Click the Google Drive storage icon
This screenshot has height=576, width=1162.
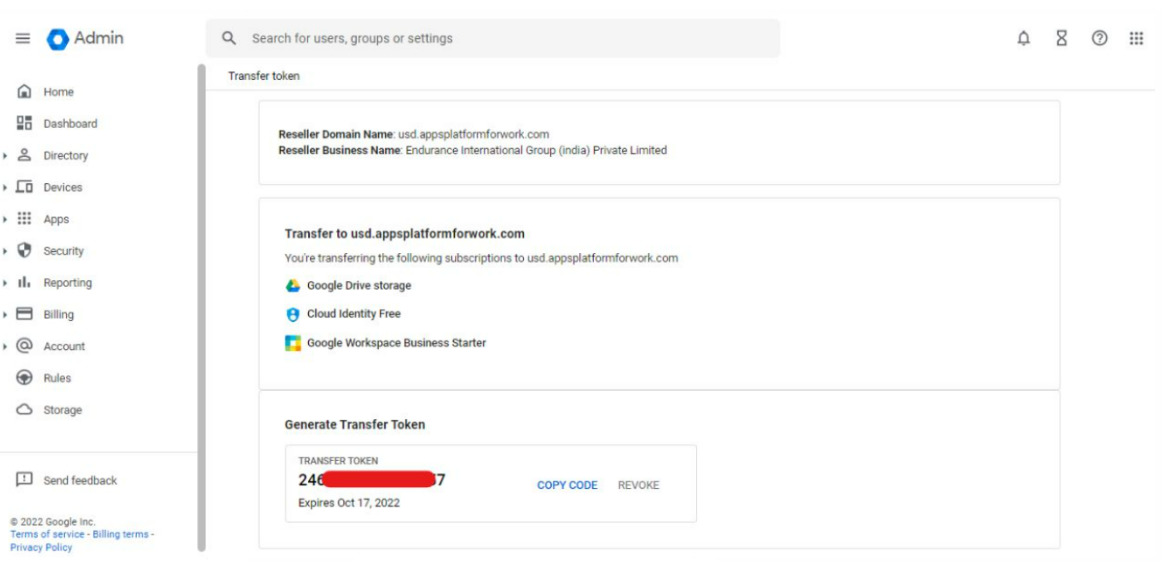tap(293, 285)
